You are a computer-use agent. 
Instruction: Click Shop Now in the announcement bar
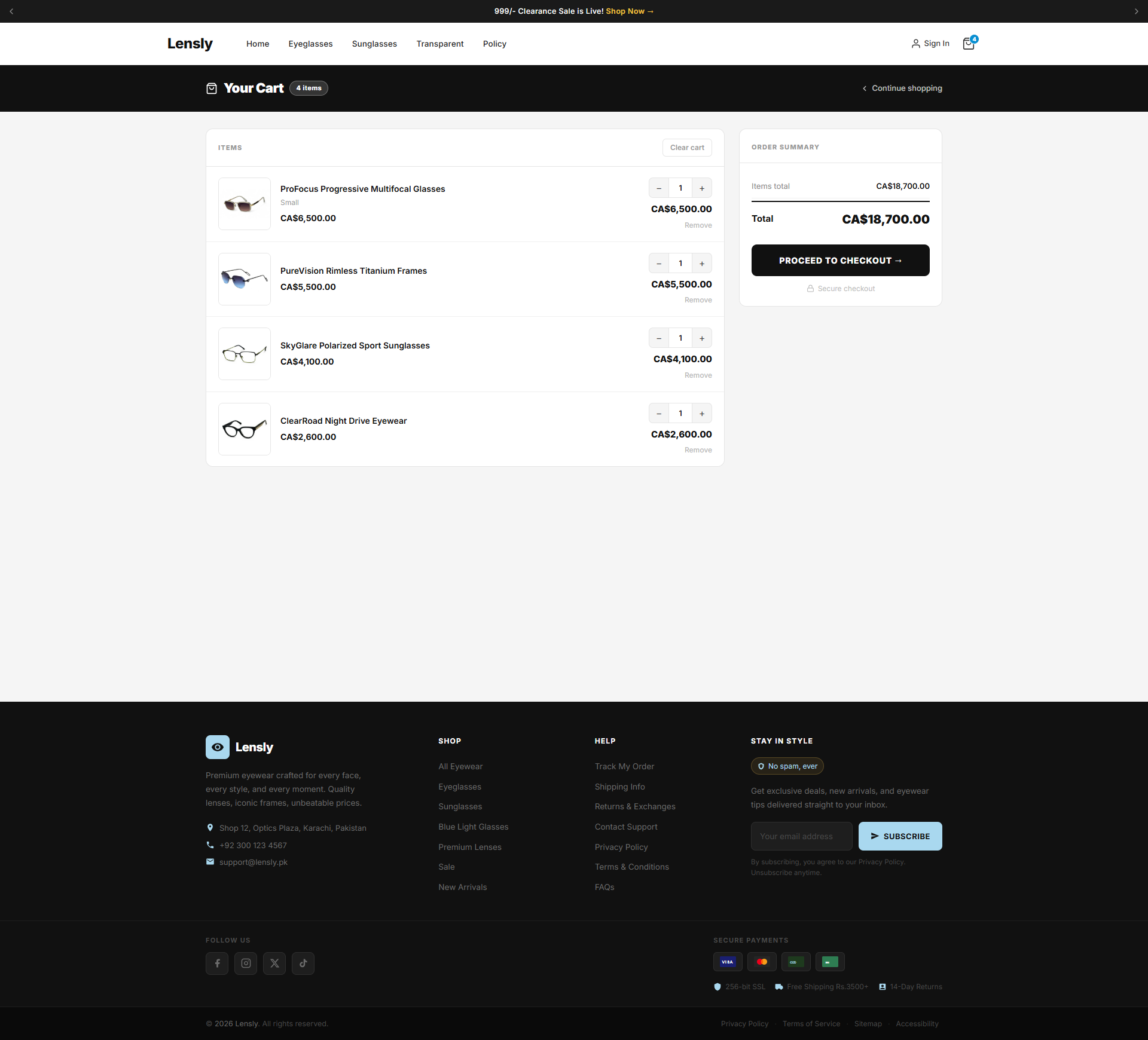click(x=630, y=11)
